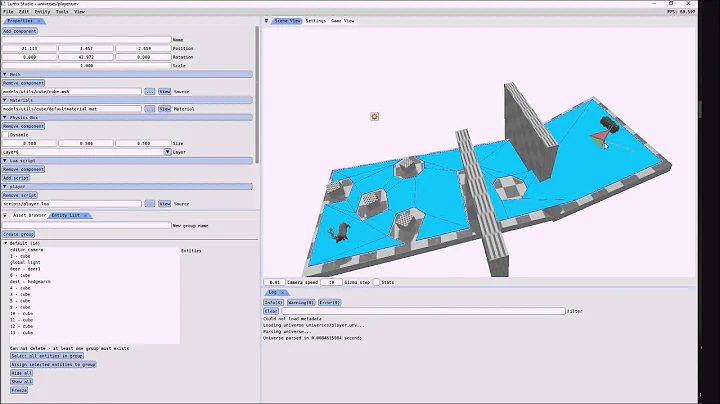Open the lower-left dock options triangle
The width and height of the screenshot is (720, 404).
point(5,215)
